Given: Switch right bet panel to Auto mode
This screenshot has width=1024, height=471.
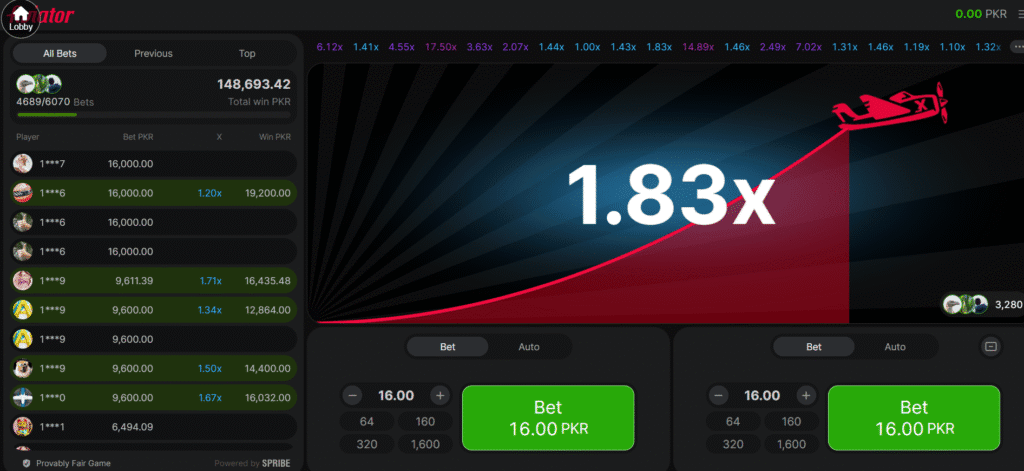Looking at the screenshot, I should [895, 347].
